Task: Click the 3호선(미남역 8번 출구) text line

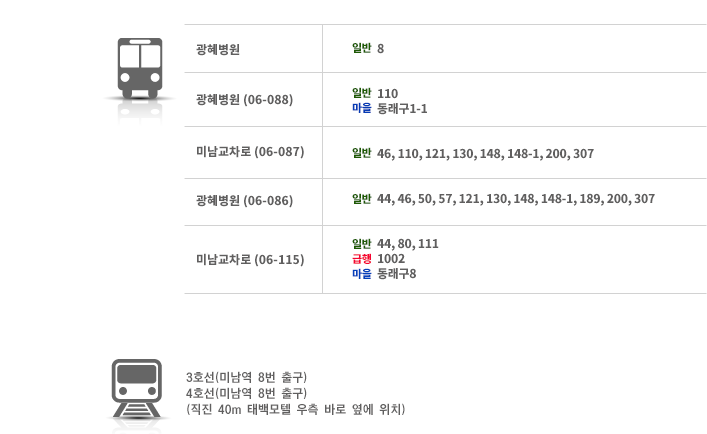Action: pyautogui.click(x=247, y=377)
